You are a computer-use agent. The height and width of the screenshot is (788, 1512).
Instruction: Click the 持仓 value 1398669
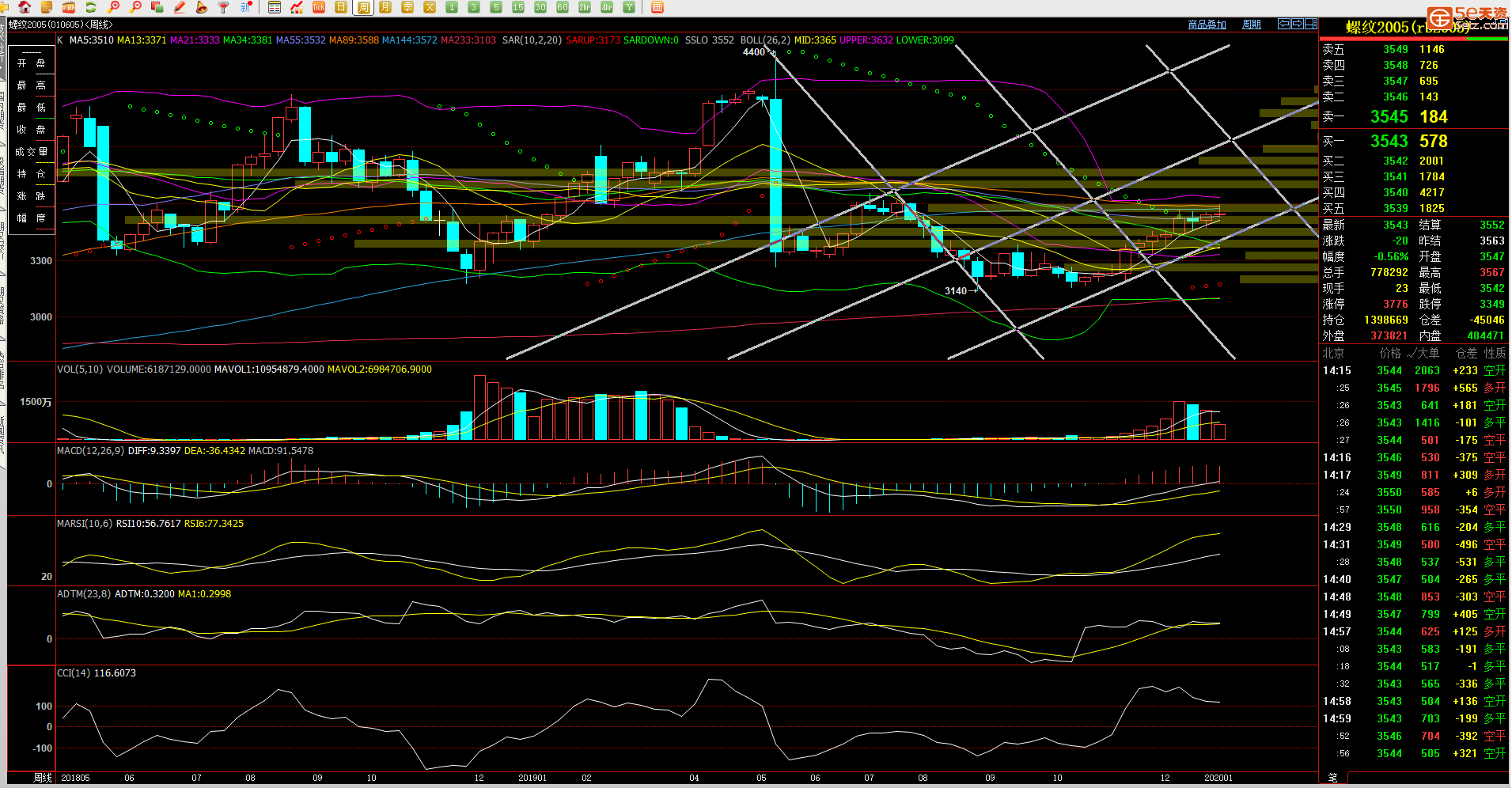pyautogui.click(x=1386, y=320)
